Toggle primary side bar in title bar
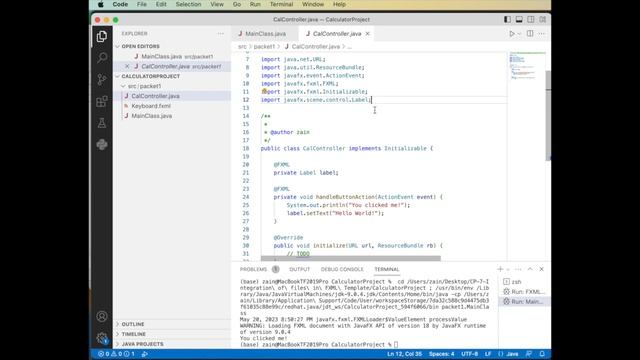The image size is (640, 360). (507, 19)
